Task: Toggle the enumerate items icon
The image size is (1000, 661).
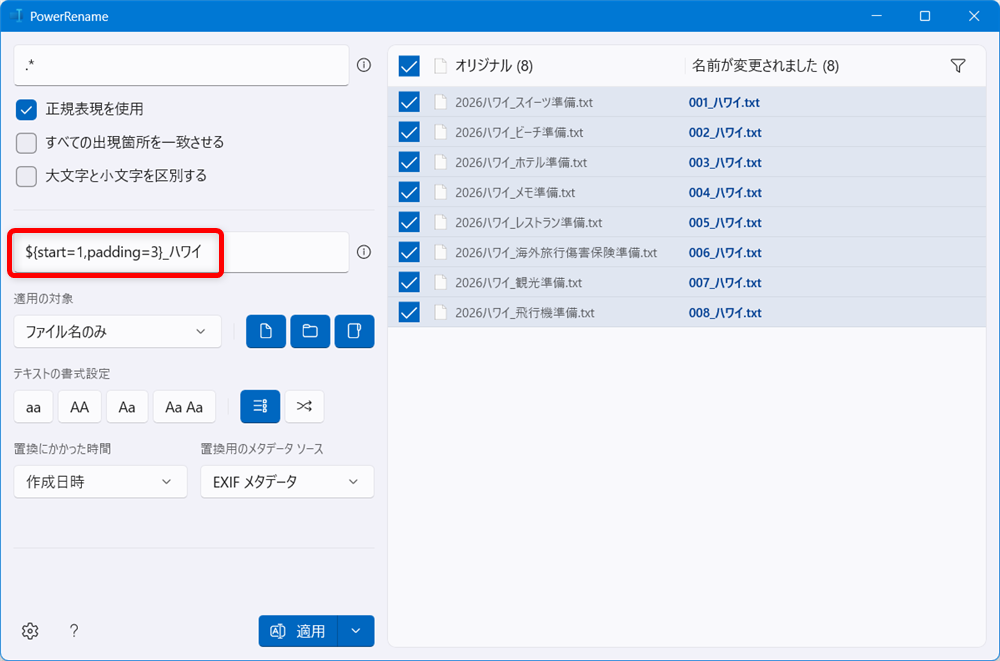Action: tap(260, 406)
